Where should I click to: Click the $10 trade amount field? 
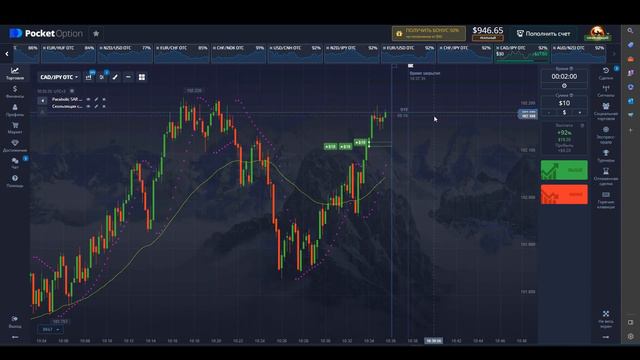(564, 103)
